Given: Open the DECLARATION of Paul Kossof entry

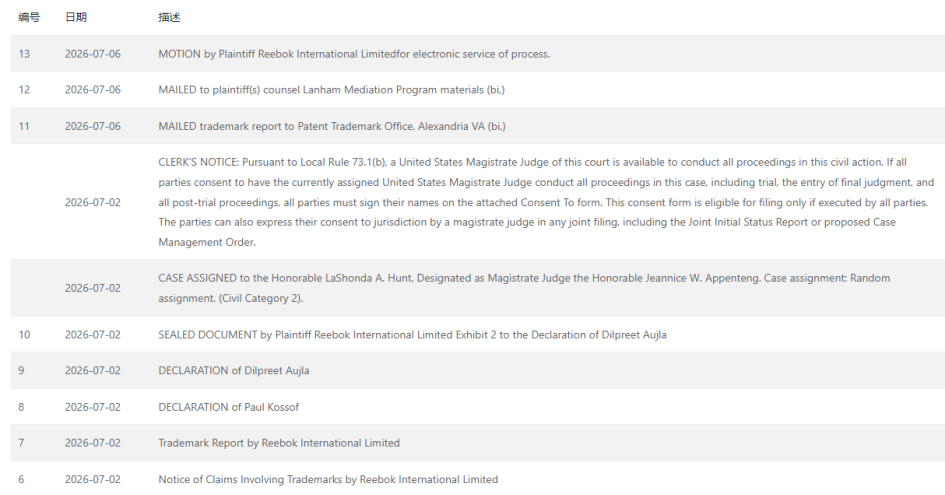Looking at the screenshot, I should click(x=228, y=407).
